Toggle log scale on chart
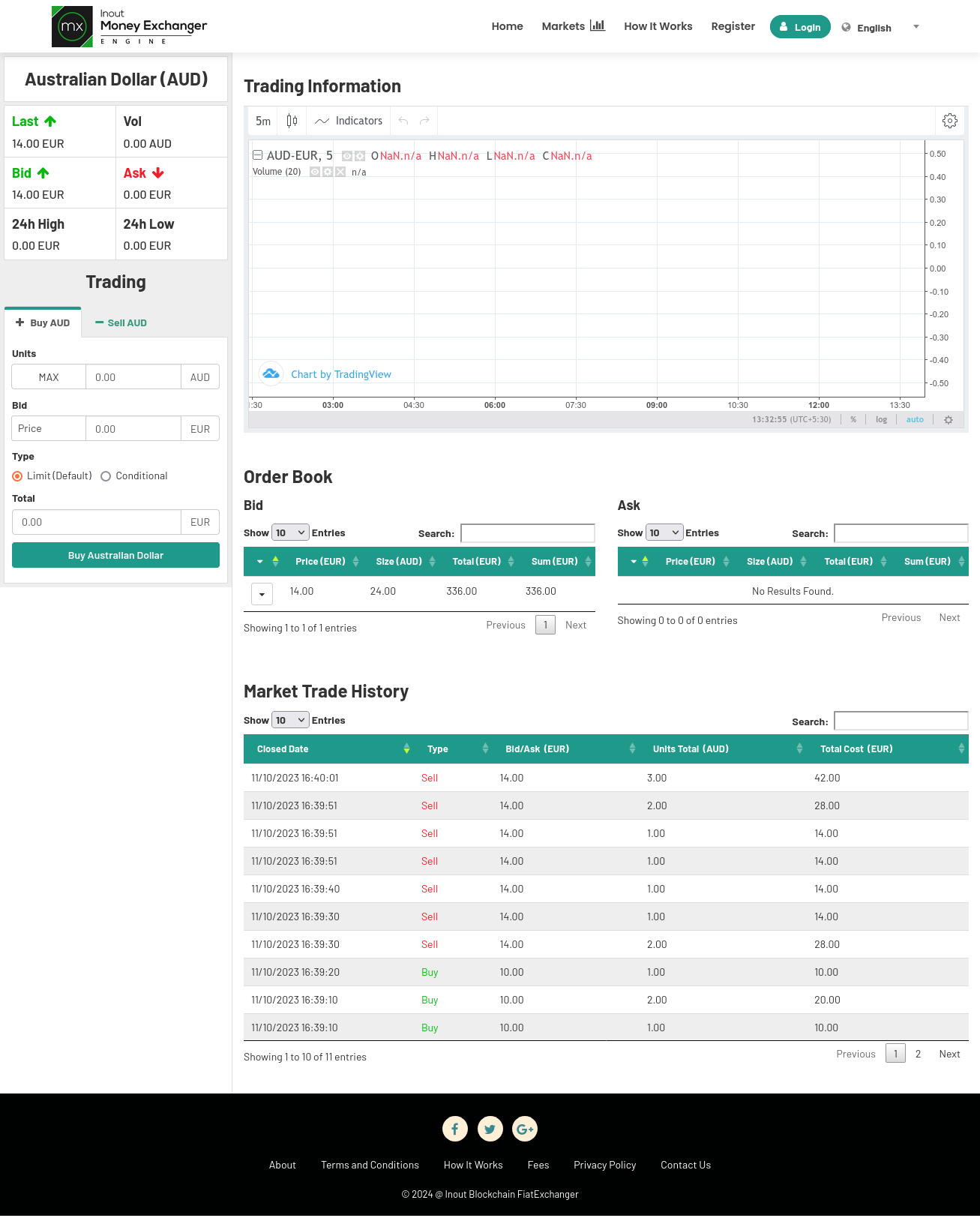The width and height of the screenshot is (980, 1218). (x=882, y=420)
